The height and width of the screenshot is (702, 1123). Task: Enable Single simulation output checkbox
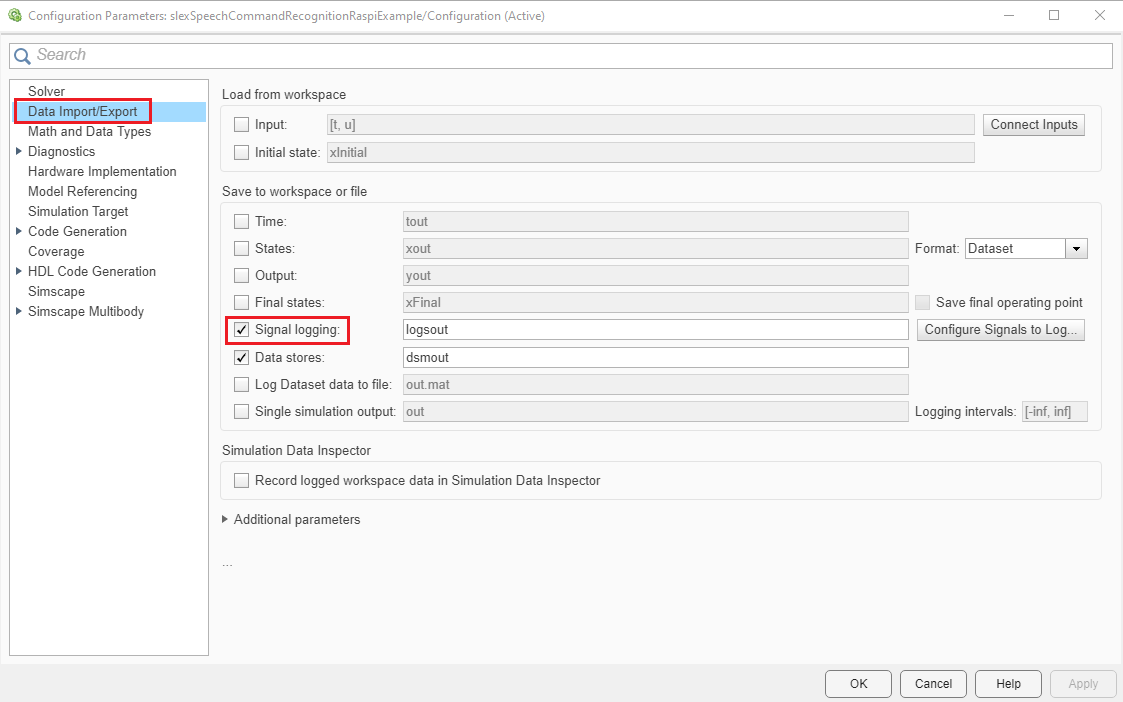(241, 411)
